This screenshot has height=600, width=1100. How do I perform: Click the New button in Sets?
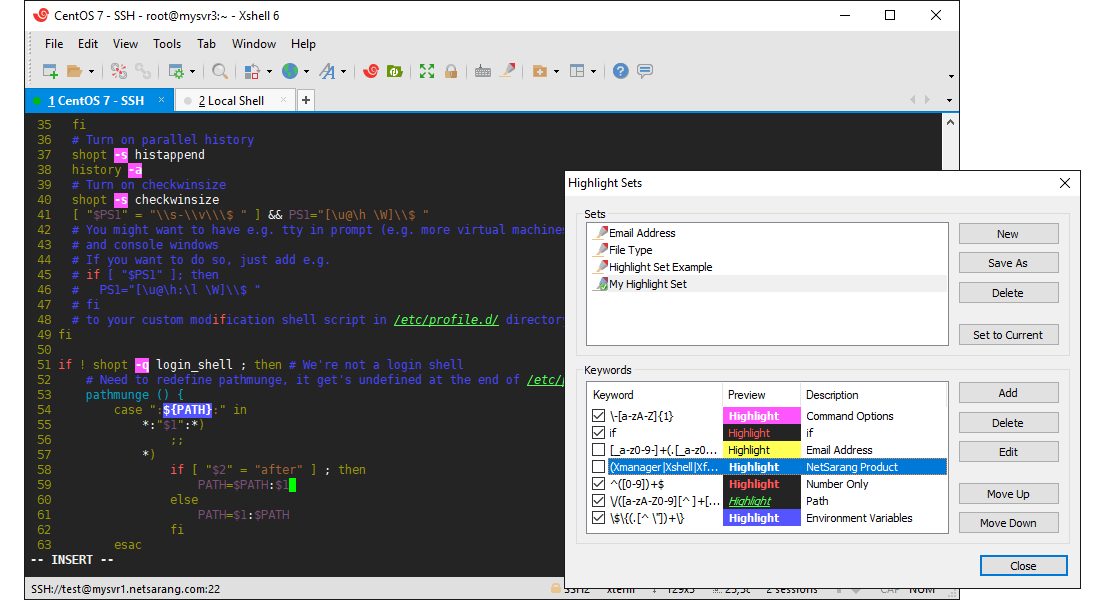pos(1008,234)
